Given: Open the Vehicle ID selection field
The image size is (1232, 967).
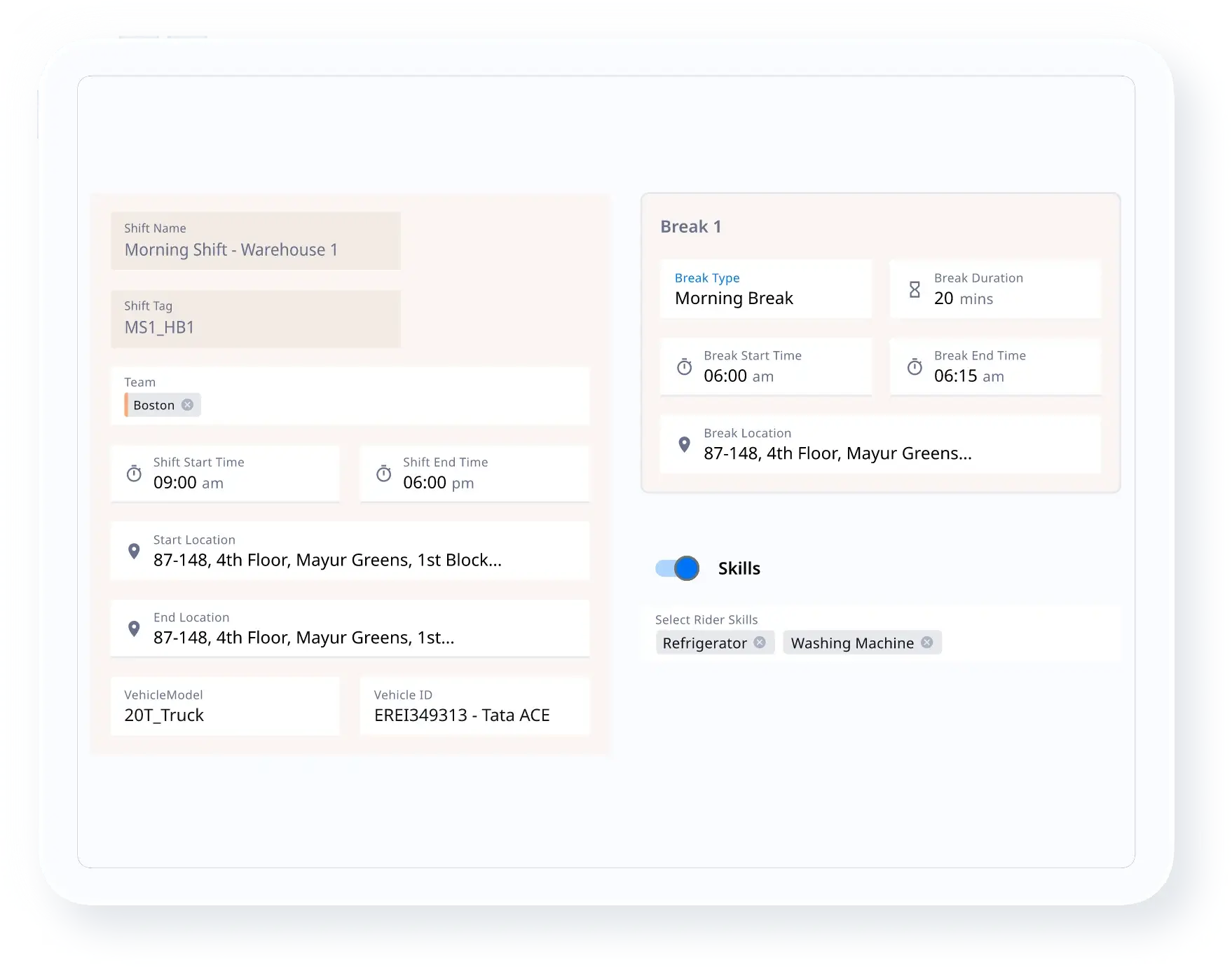Looking at the screenshot, I should 474,706.
